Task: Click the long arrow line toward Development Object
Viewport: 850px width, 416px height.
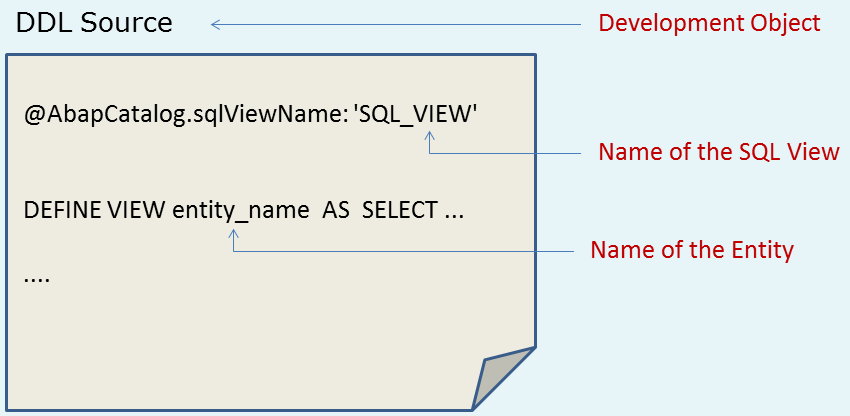Action: pos(400,24)
